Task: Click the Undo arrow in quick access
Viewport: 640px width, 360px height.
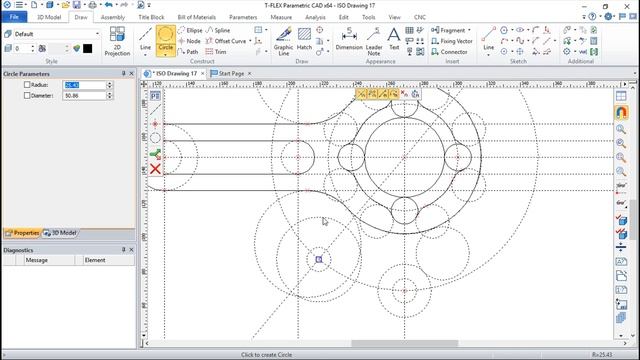Action: point(109,5)
